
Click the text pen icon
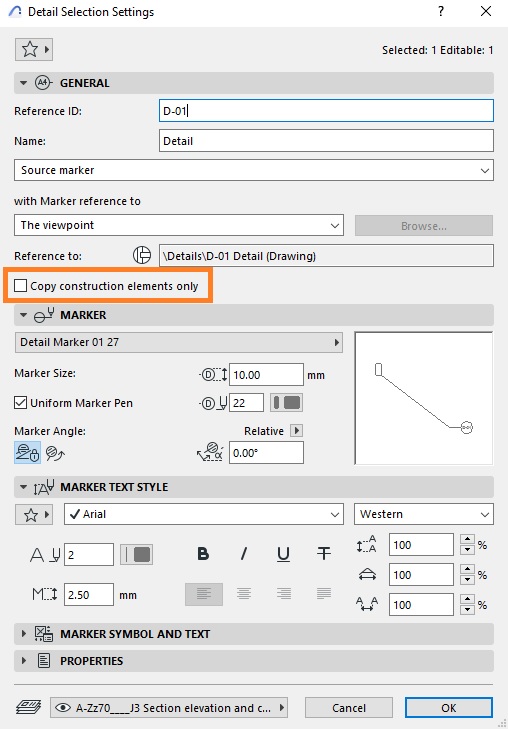click(x=45, y=554)
